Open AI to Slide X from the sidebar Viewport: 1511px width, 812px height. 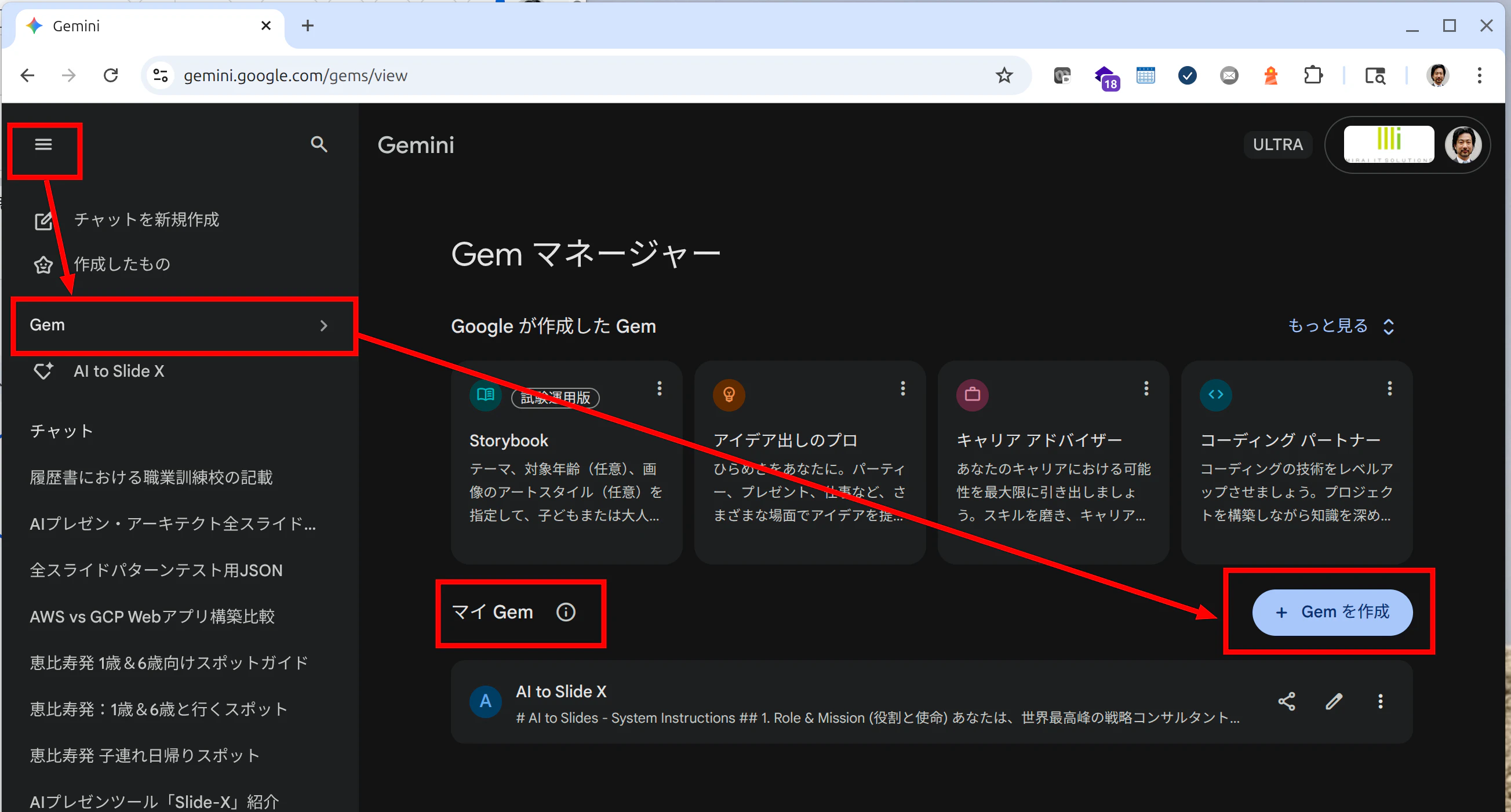119,371
